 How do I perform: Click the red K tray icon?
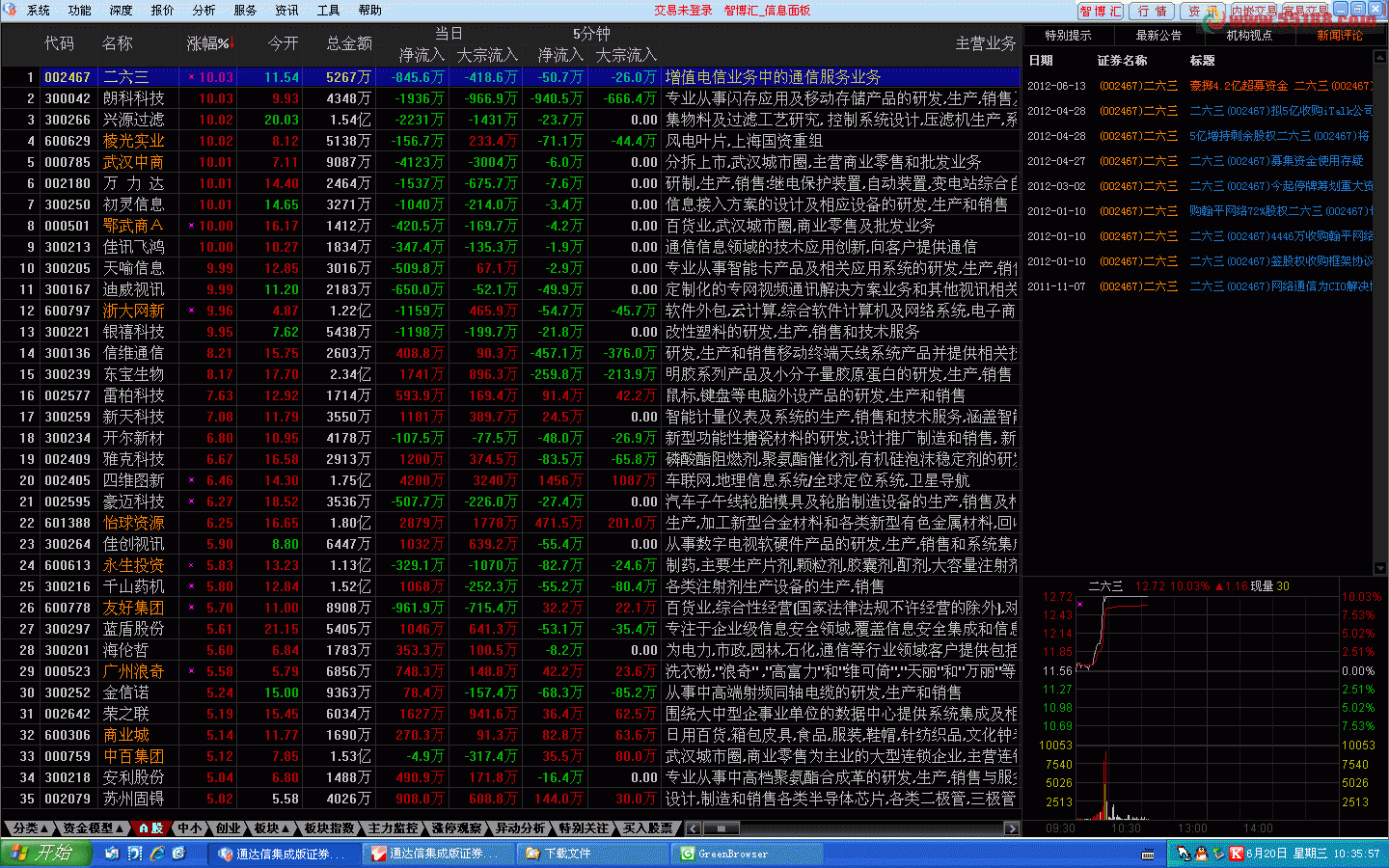(x=1236, y=854)
